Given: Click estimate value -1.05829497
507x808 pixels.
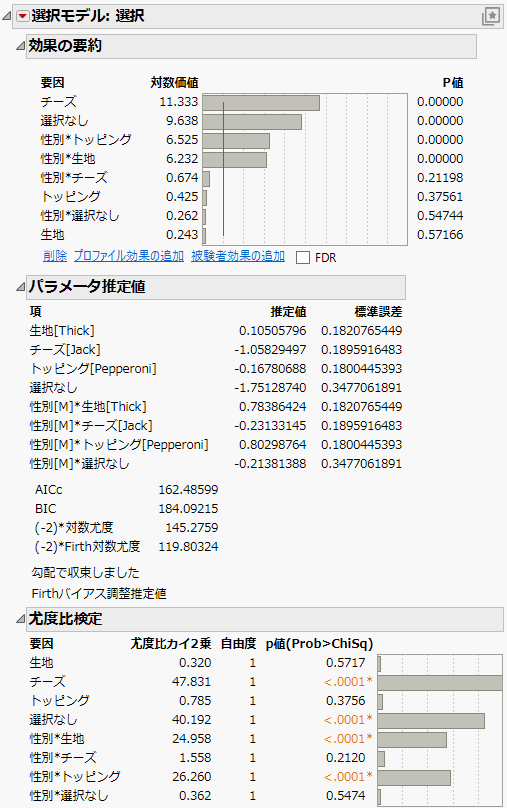Looking at the screenshot, I should [x=271, y=350].
